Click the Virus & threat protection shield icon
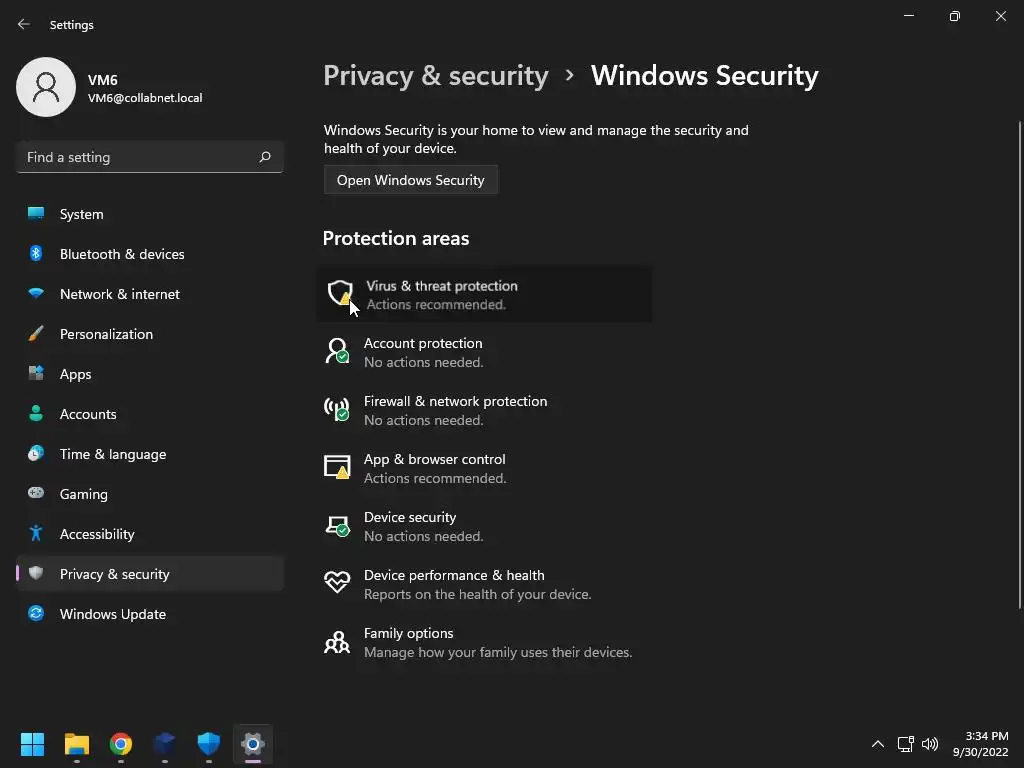The width and height of the screenshot is (1024, 768). tap(340, 294)
